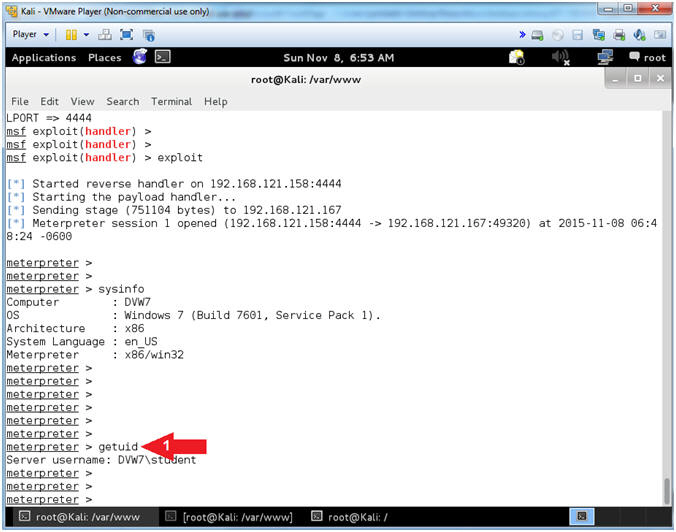Pause the virtual machine with the toolbar icon
The width and height of the screenshot is (676, 532).
point(71,34)
